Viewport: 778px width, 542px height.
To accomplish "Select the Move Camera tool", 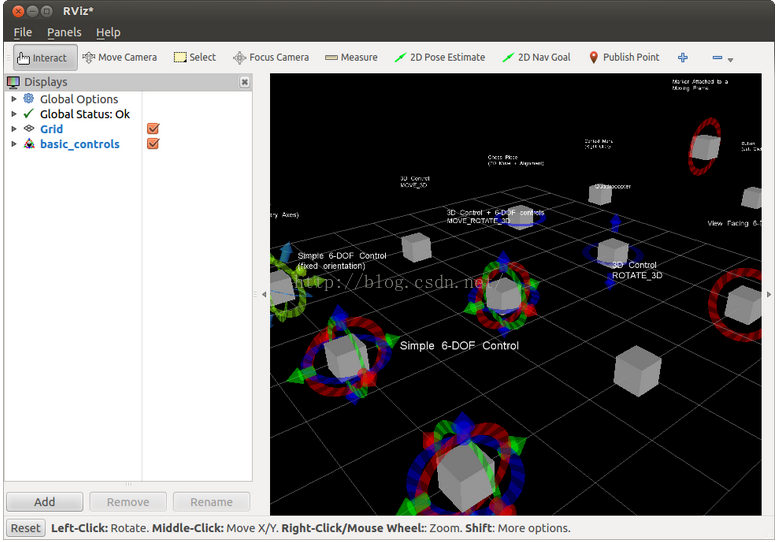I will 120,58.
